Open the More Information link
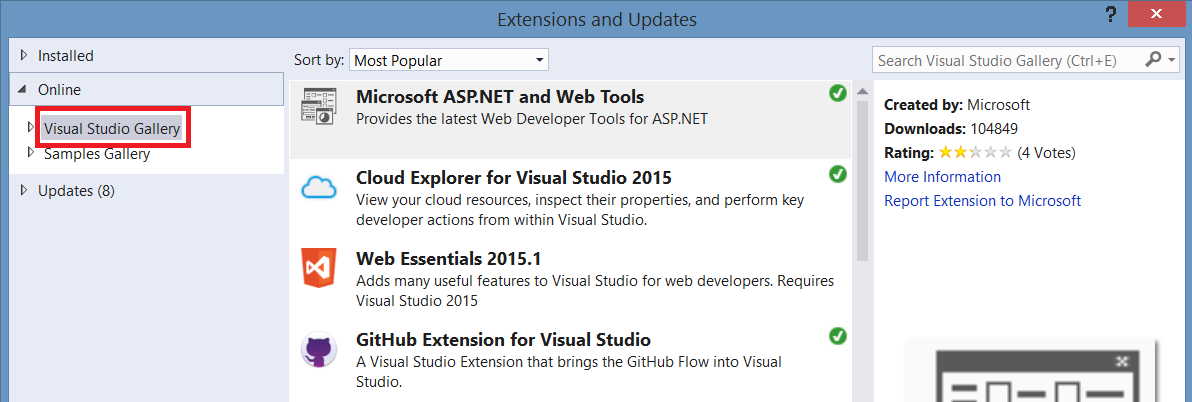The image size is (1192, 402). coord(942,177)
